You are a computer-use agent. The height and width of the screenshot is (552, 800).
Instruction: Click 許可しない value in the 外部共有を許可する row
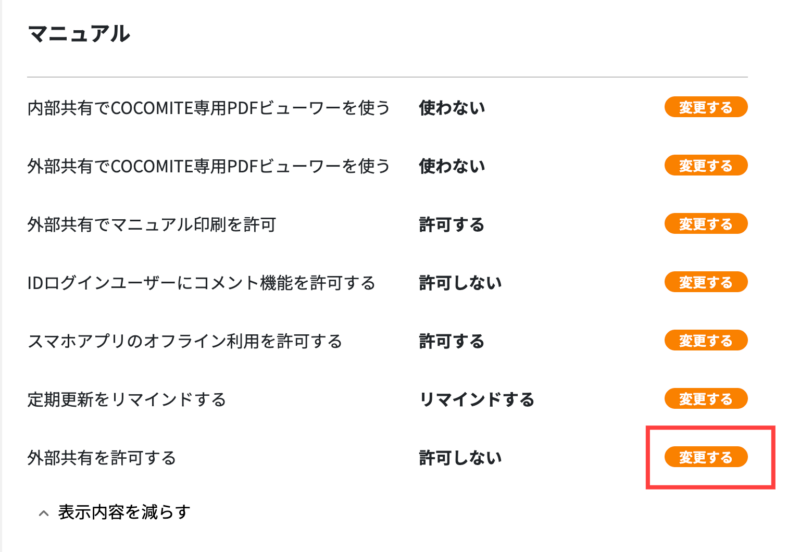click(x=460, y=458)
